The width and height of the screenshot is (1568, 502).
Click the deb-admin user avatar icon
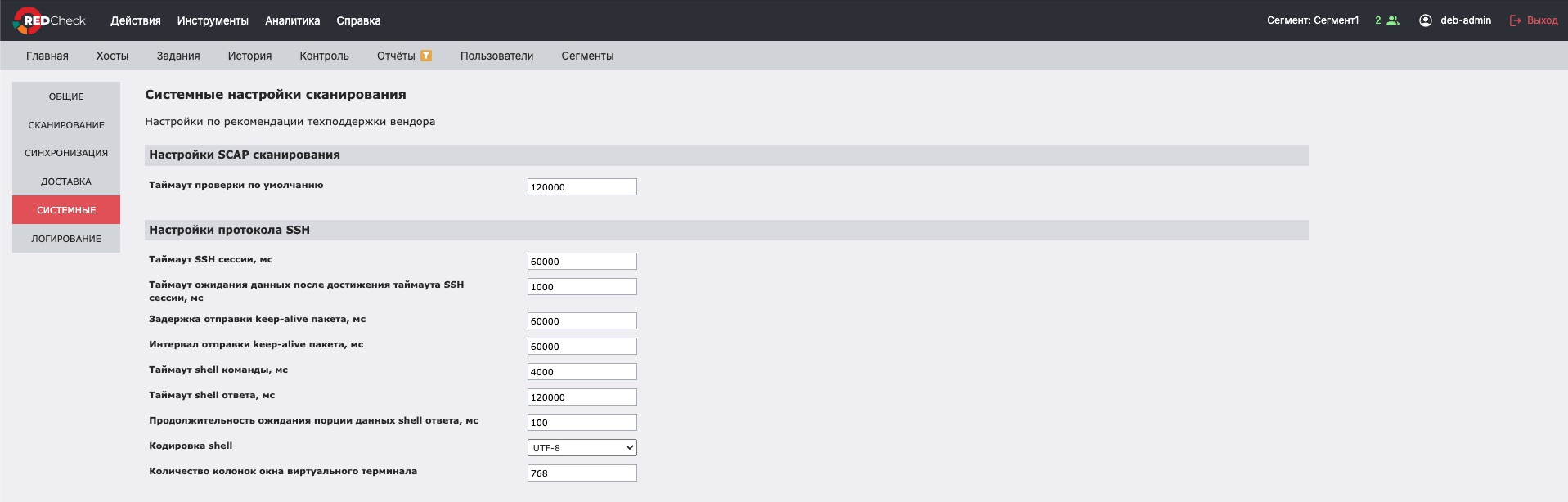click(1426, 20)
